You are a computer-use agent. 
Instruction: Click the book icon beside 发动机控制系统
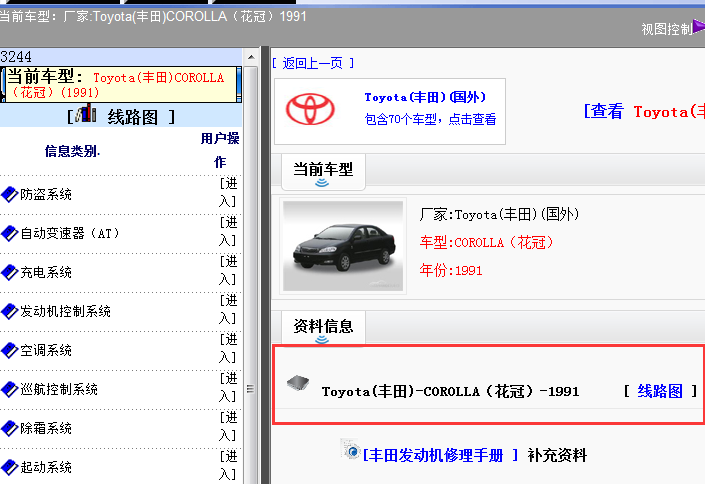9,311
